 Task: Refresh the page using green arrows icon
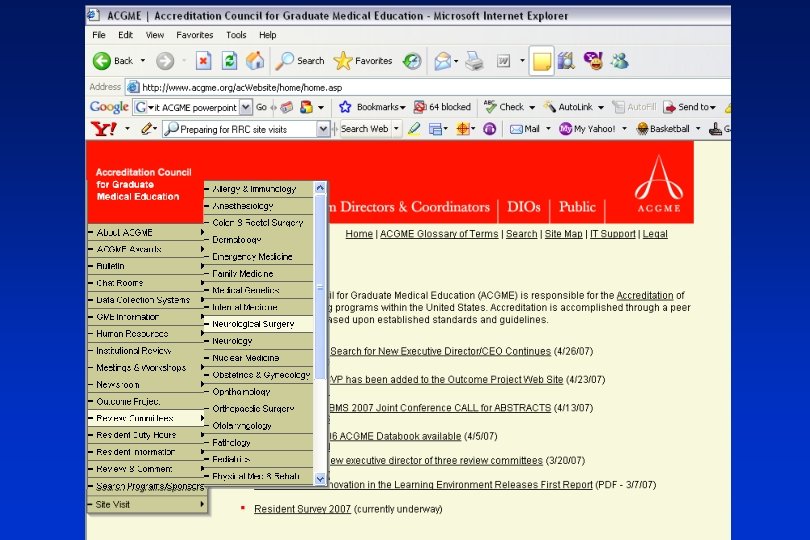[229, 61]
